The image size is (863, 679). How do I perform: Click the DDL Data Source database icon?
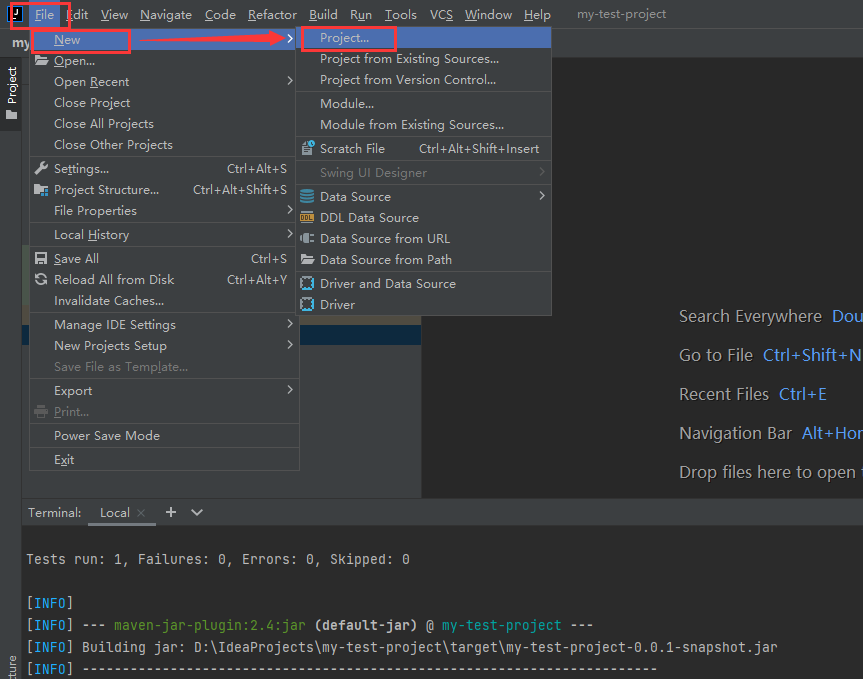307,217
